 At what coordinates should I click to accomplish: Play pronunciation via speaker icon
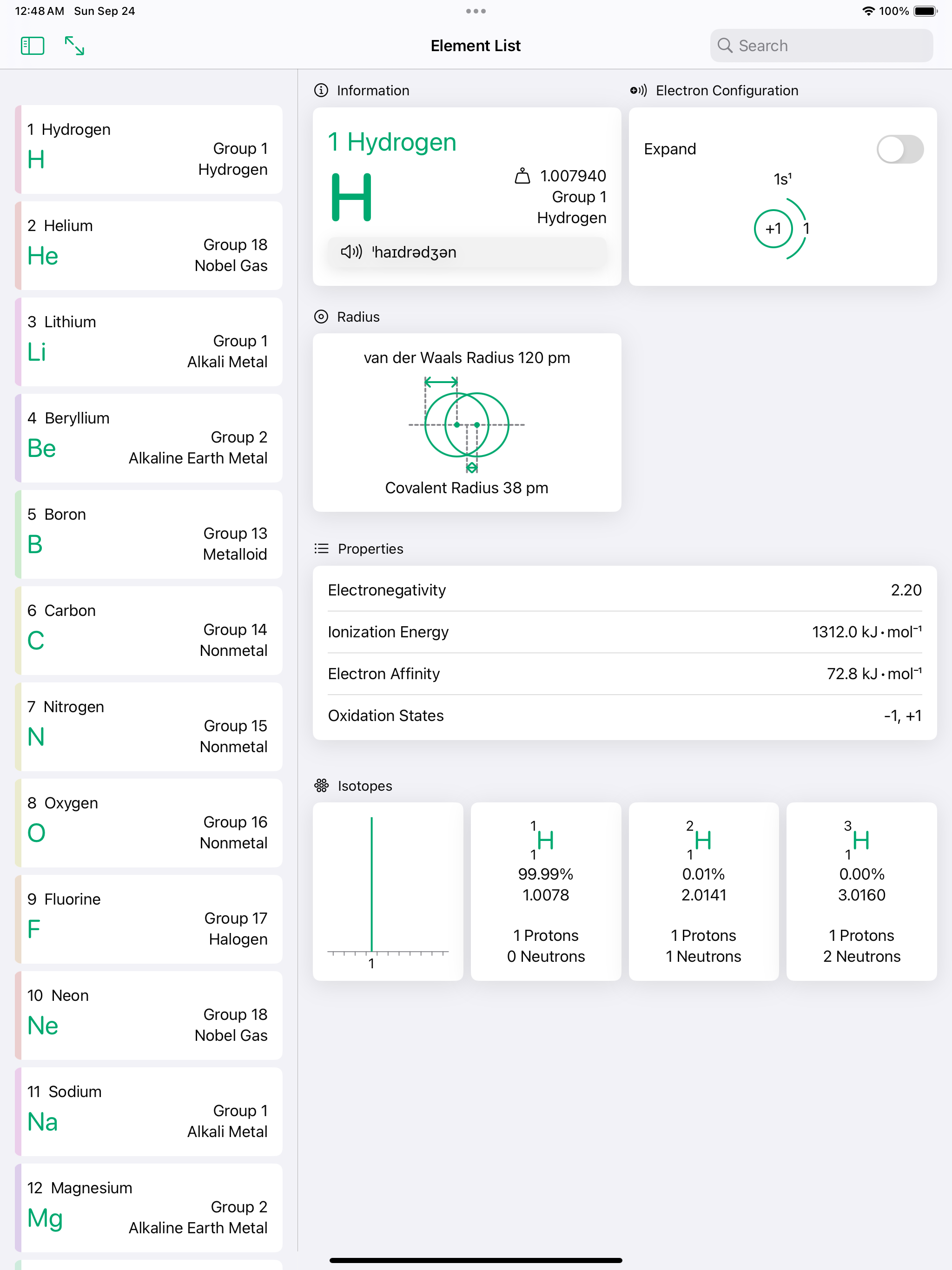(351, 252)
